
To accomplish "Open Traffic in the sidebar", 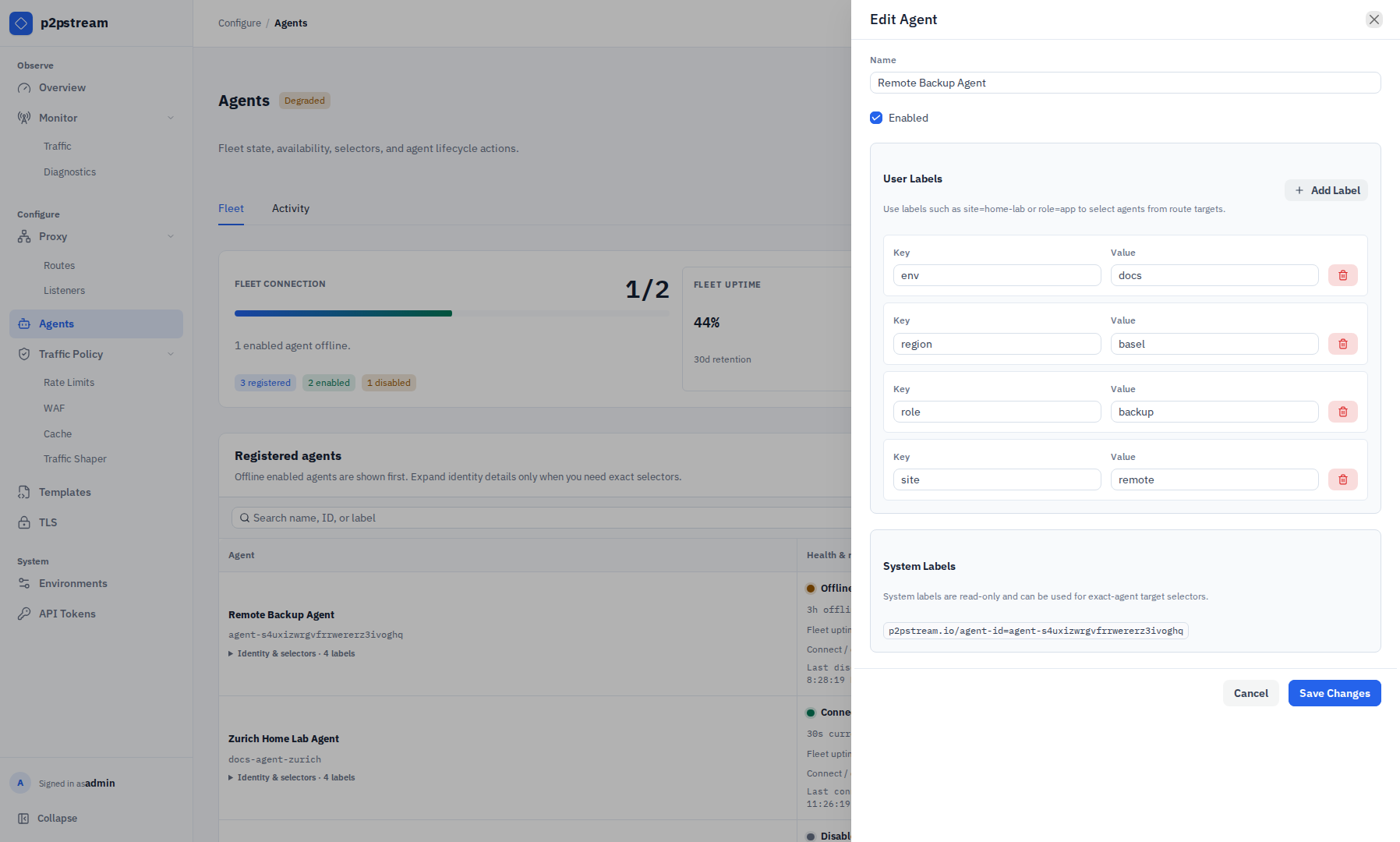I will coord(57,146).
